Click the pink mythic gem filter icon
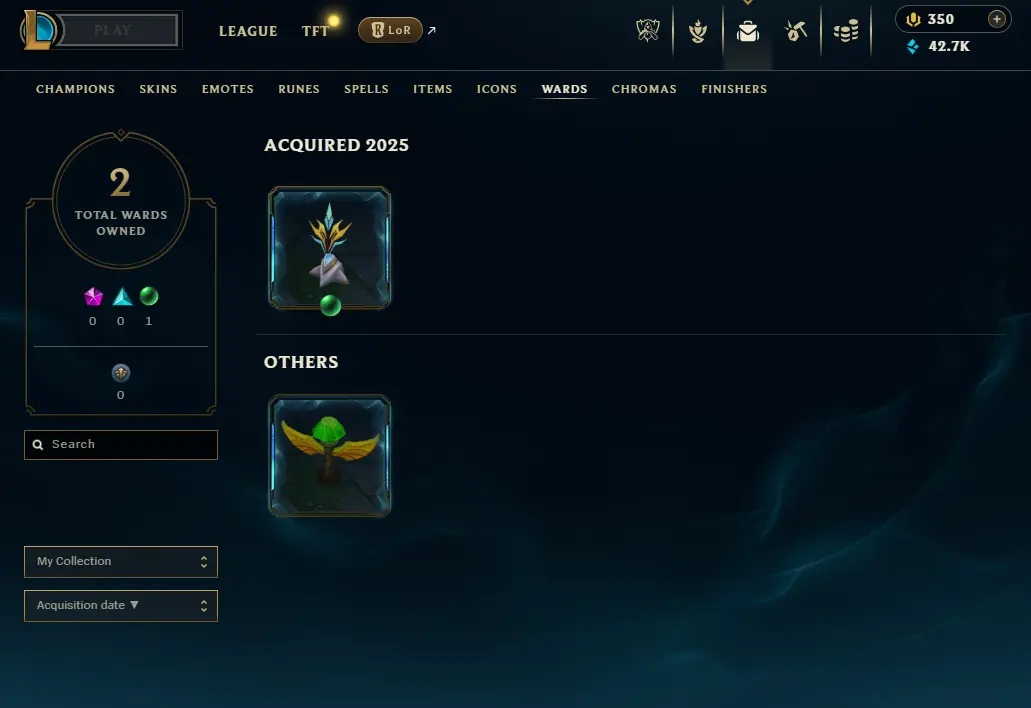This screenshot has height=708, width=1031. tap(93, 296)
